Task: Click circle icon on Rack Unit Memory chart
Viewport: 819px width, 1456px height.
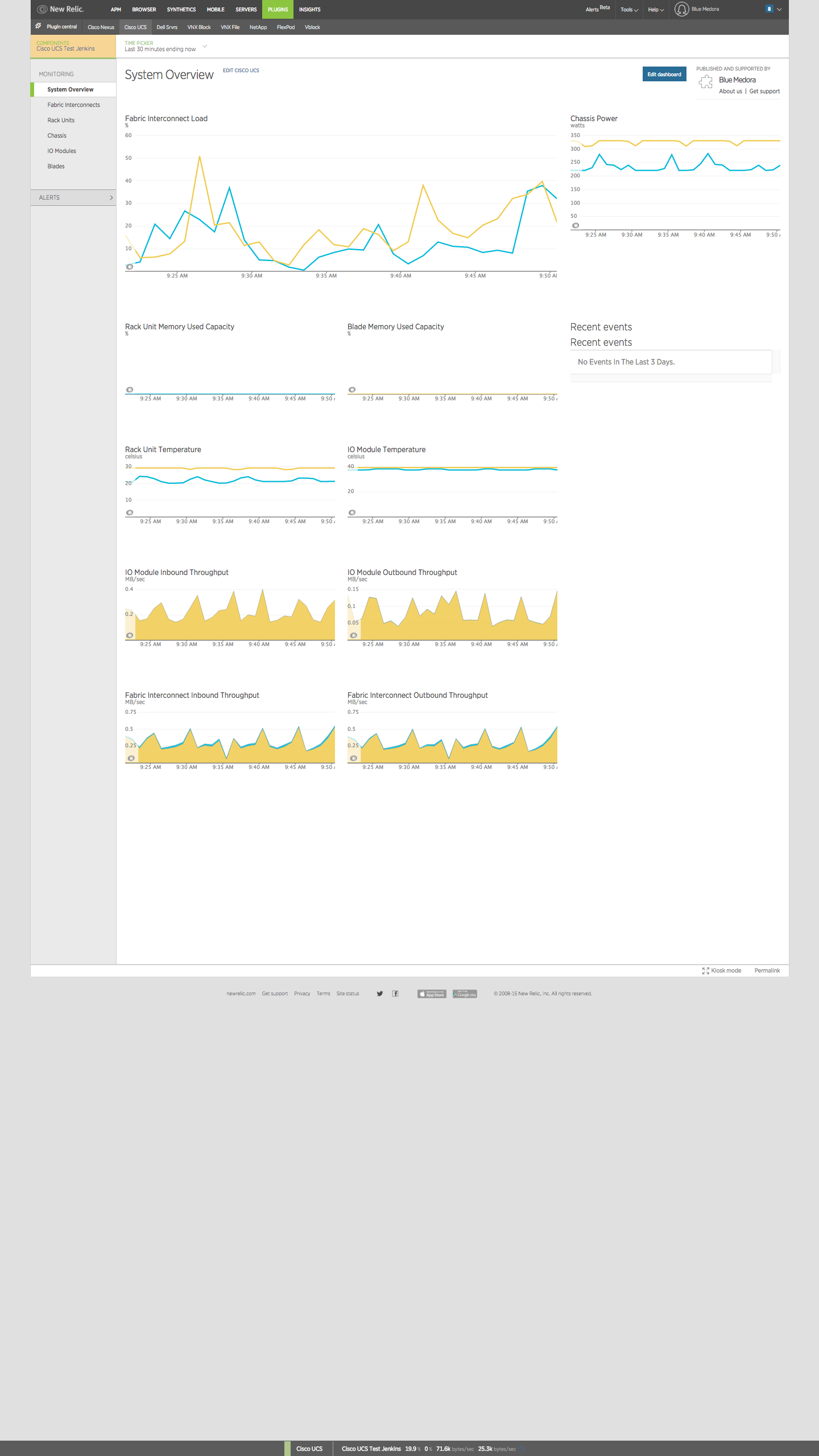Action: [130, 390]
